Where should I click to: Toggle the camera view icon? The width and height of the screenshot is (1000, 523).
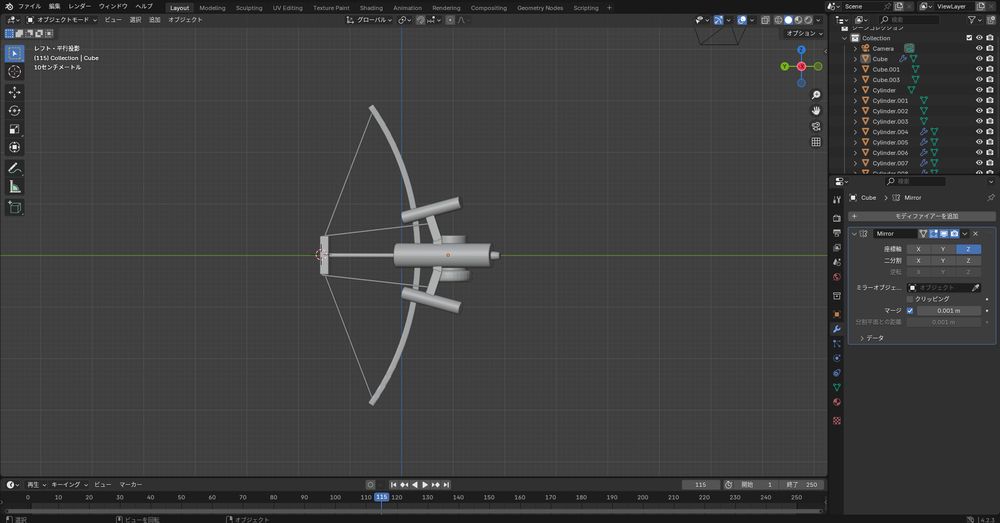(x=816, y=126)
